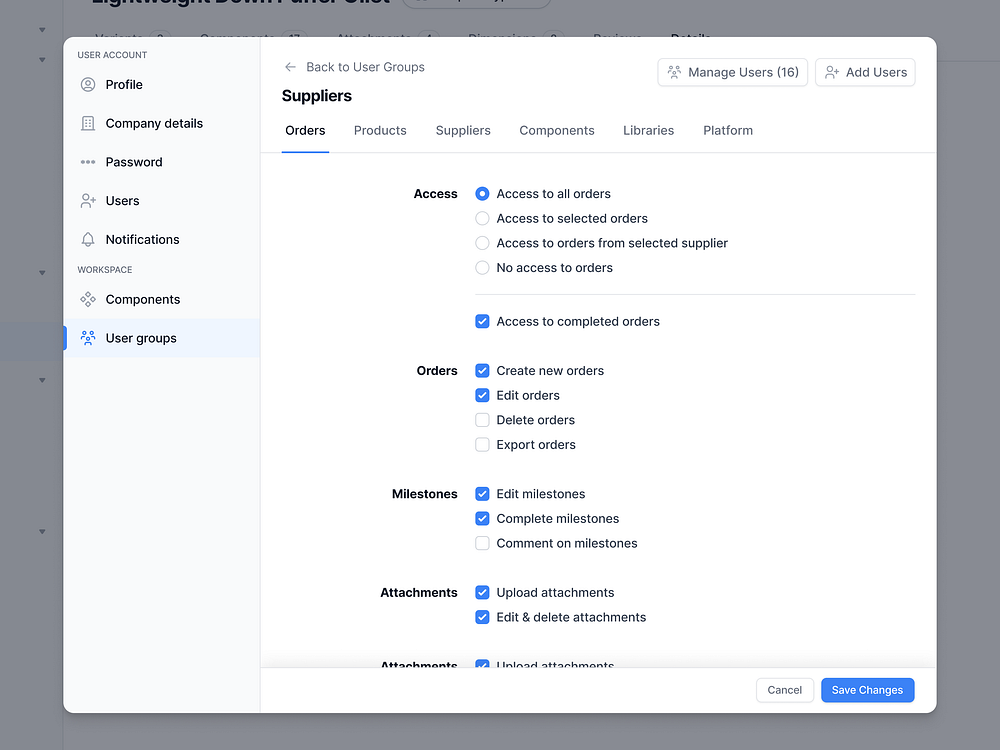Image resolution: width=1000 pixels, height=750 pixels.
Task: Select the Profile icon in the sidebar
Action: click(89, 85)
